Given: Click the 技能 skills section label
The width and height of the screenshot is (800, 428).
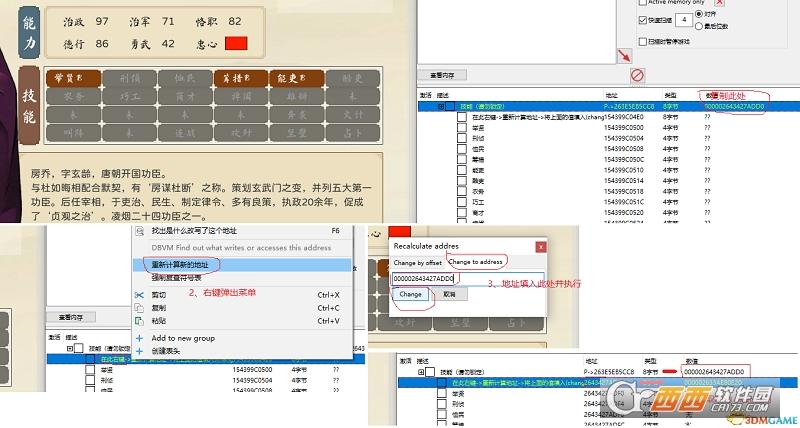Looking at the screenshot, I should pyautogui.click(x=29, y=105).
